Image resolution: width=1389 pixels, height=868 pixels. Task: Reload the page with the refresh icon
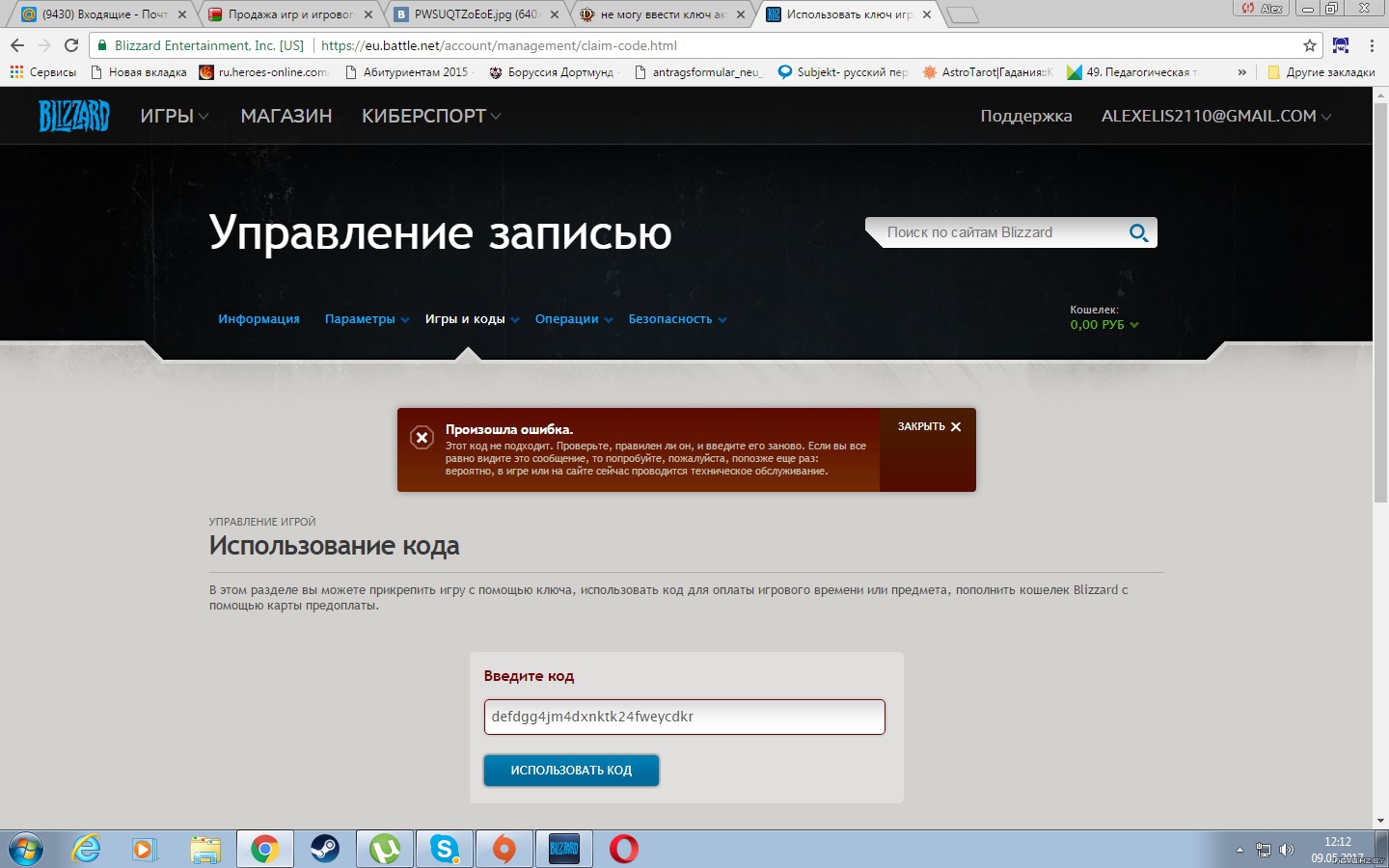(71, 45)
